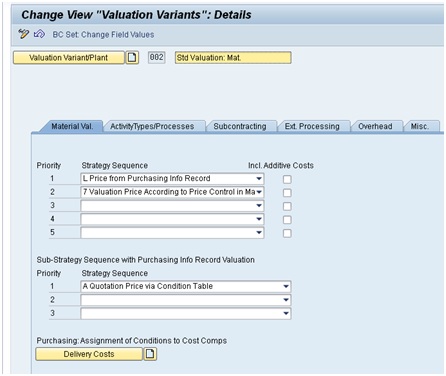Expand the sub-strategy priority 2 dropdown

click(186, 300)
